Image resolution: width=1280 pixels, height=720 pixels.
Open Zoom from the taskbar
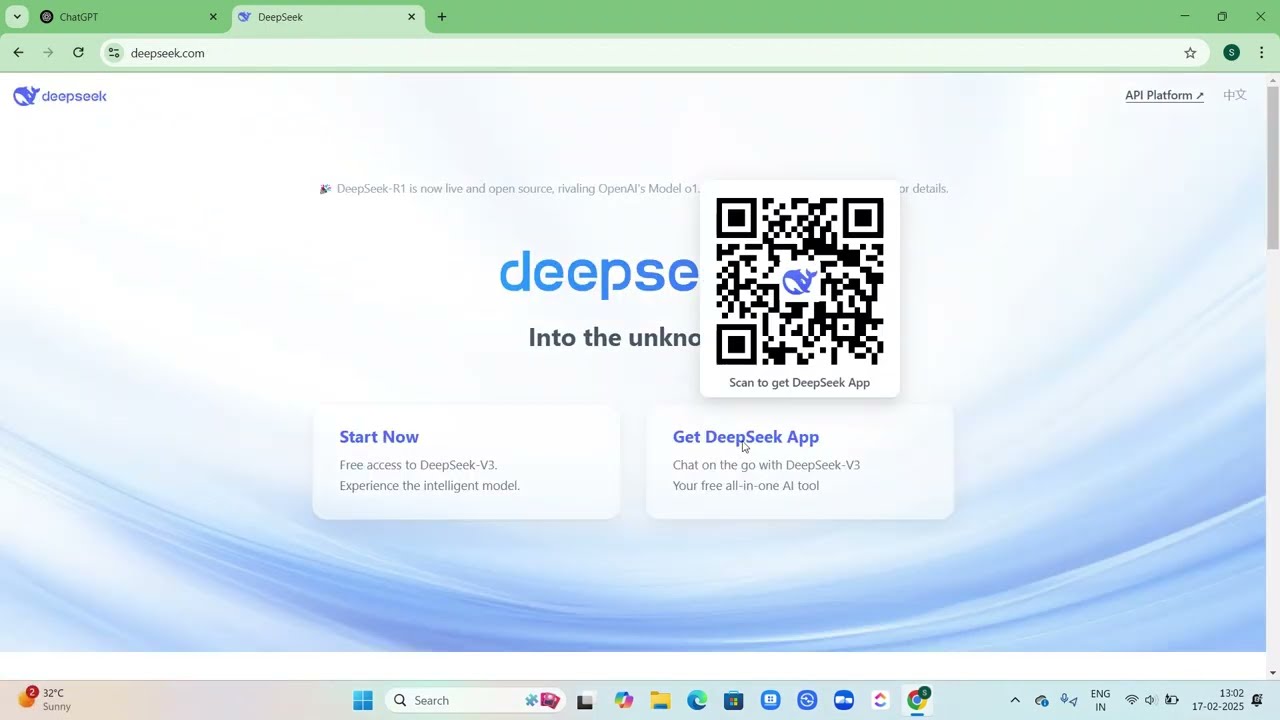point(844,700)
